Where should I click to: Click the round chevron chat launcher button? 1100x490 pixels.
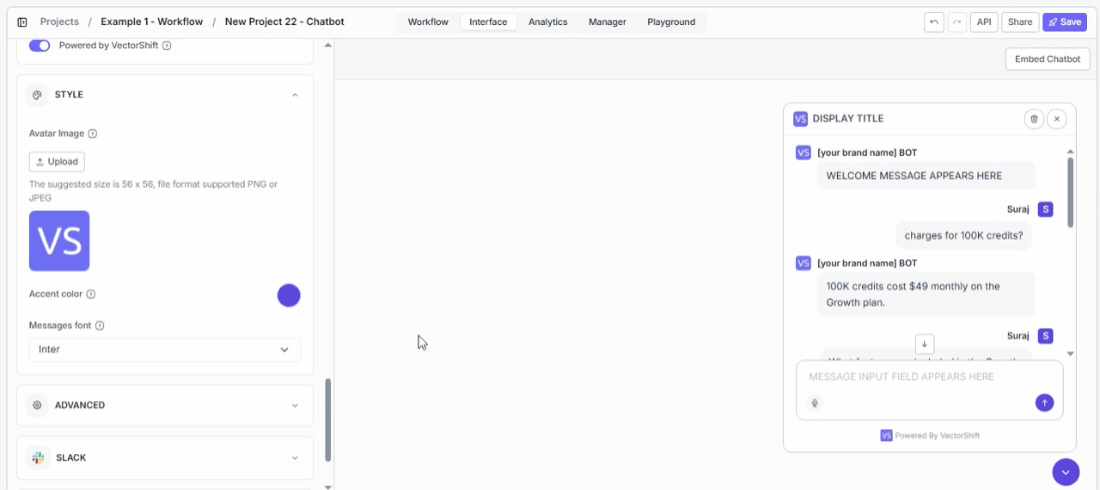tap(1066, 472)
